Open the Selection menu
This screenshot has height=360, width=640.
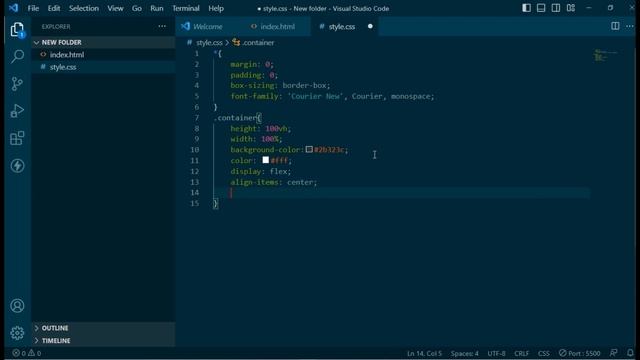(84, 8)
